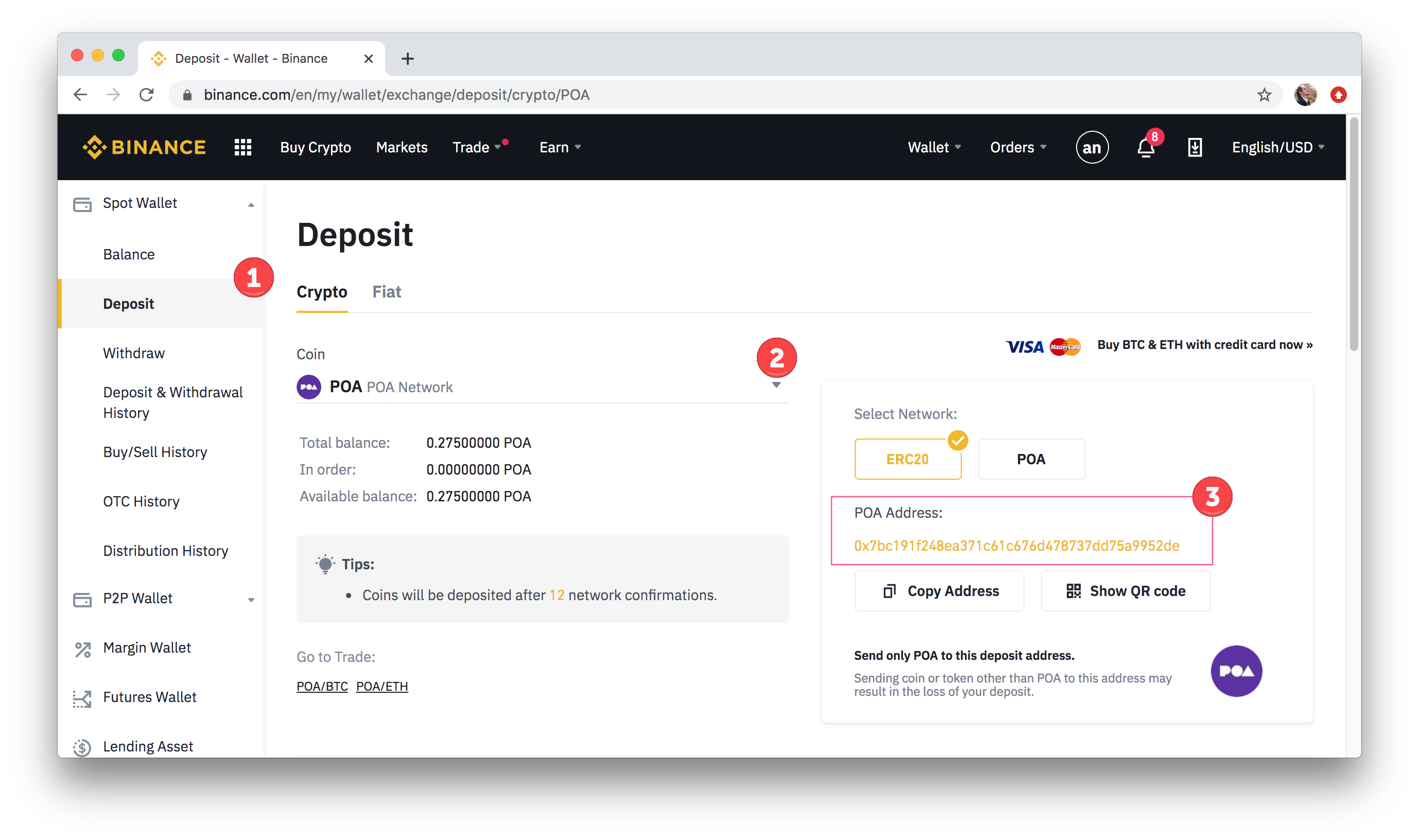Click the Binance logo
This screenshot has width=1419, height=840.
[144, 147]
